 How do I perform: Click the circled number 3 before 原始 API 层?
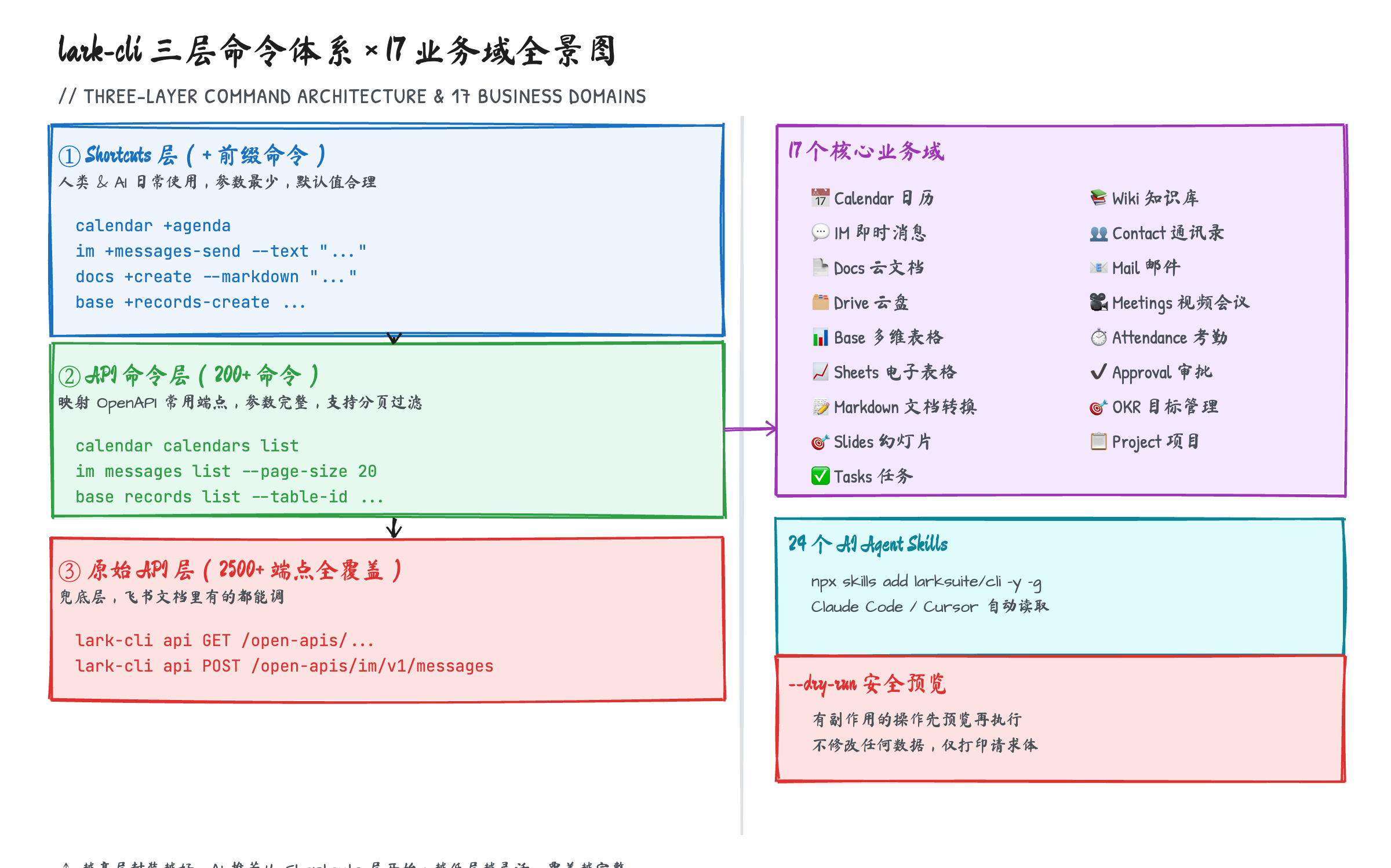(x=70, y=571)
